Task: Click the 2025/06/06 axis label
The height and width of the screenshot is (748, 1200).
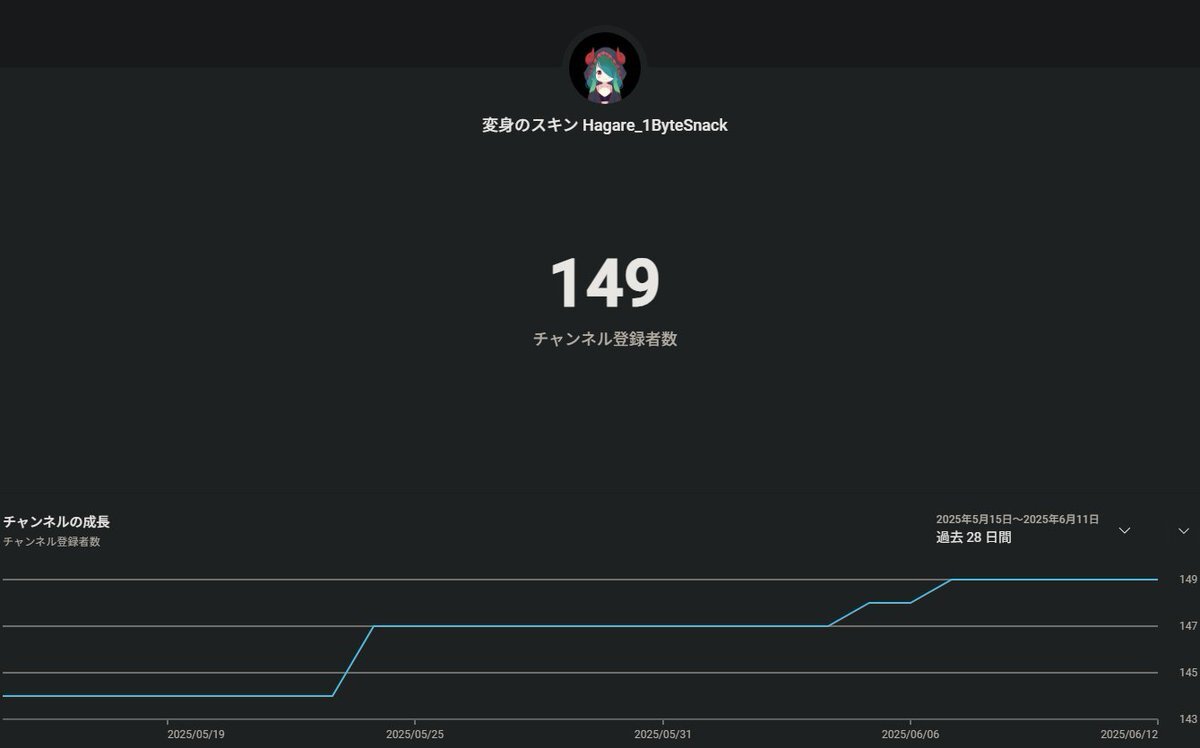Action: [x=910, y=734]
